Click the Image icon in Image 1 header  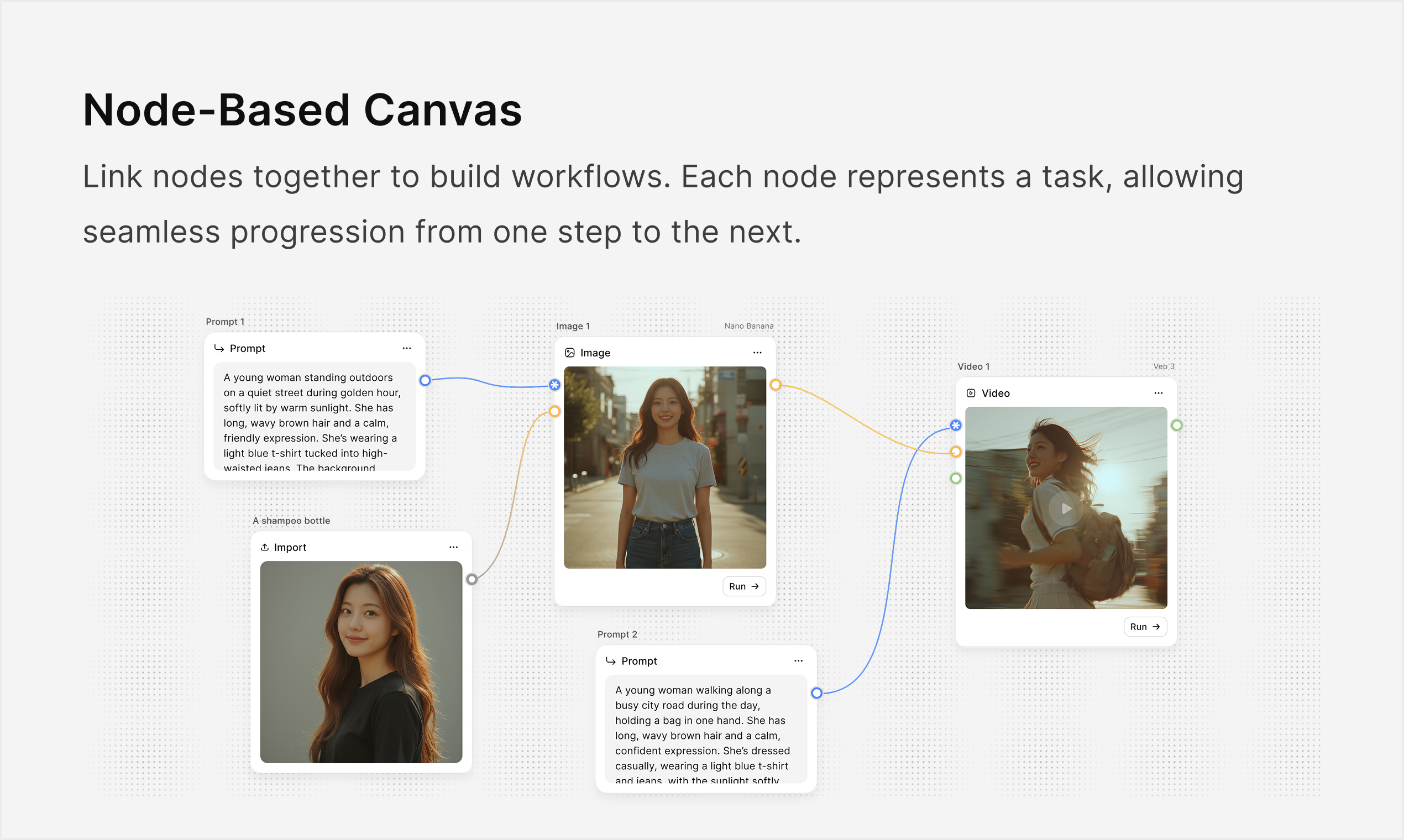click(570, 352)
